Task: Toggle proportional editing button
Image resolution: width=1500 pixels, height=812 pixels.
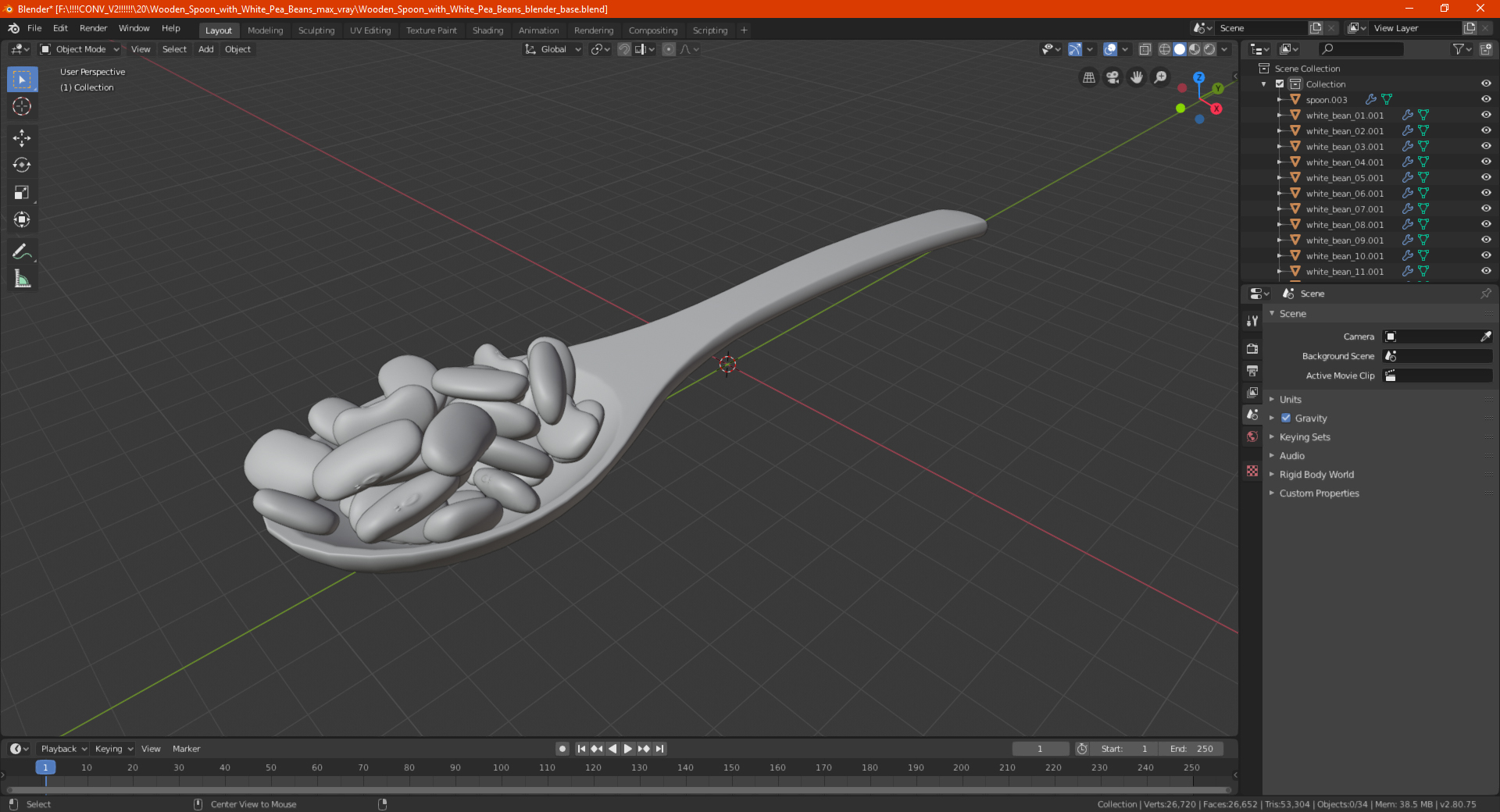Action: 669,49
